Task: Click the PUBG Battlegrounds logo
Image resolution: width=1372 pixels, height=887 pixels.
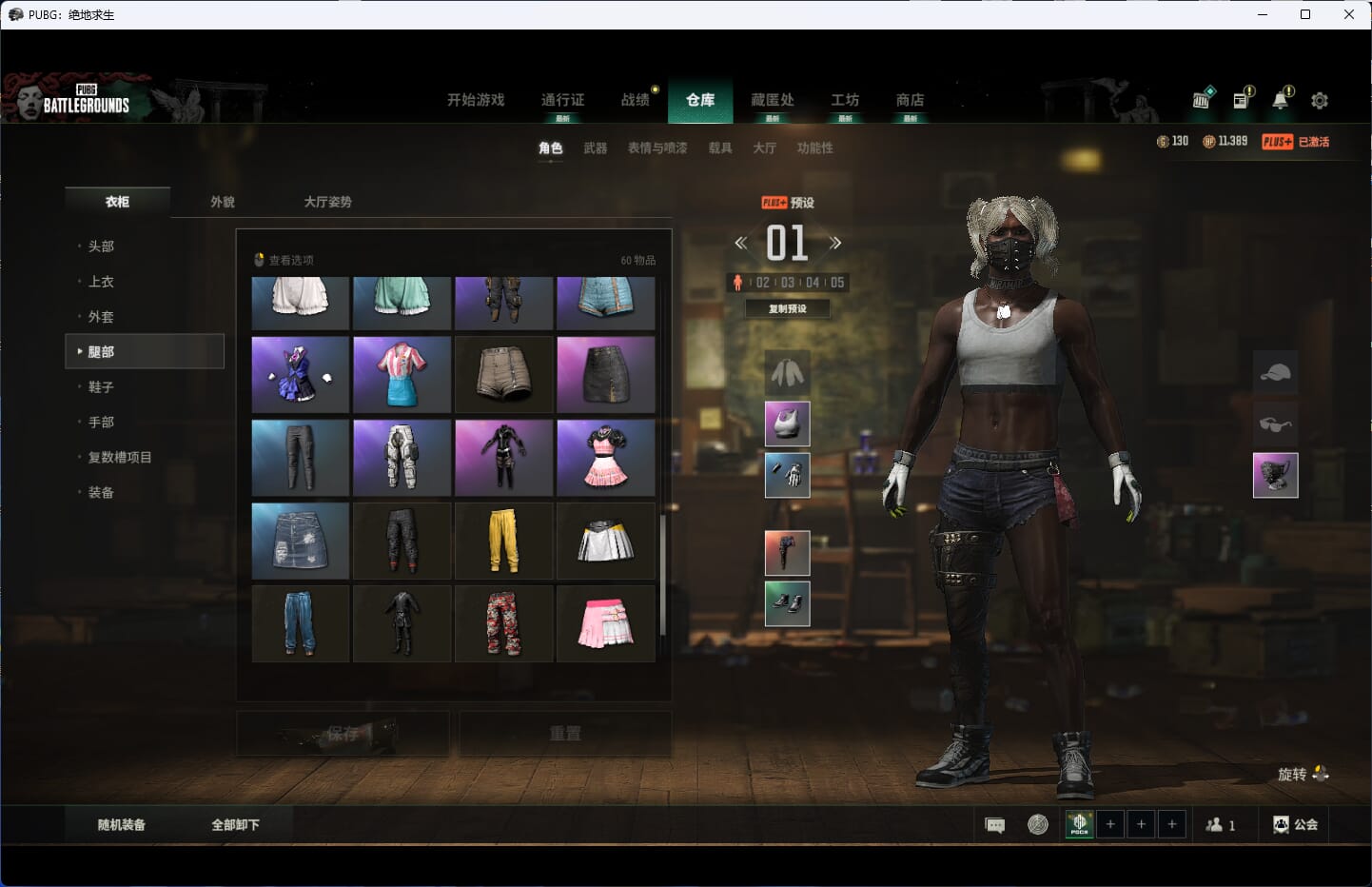Action: coord(86,100)
